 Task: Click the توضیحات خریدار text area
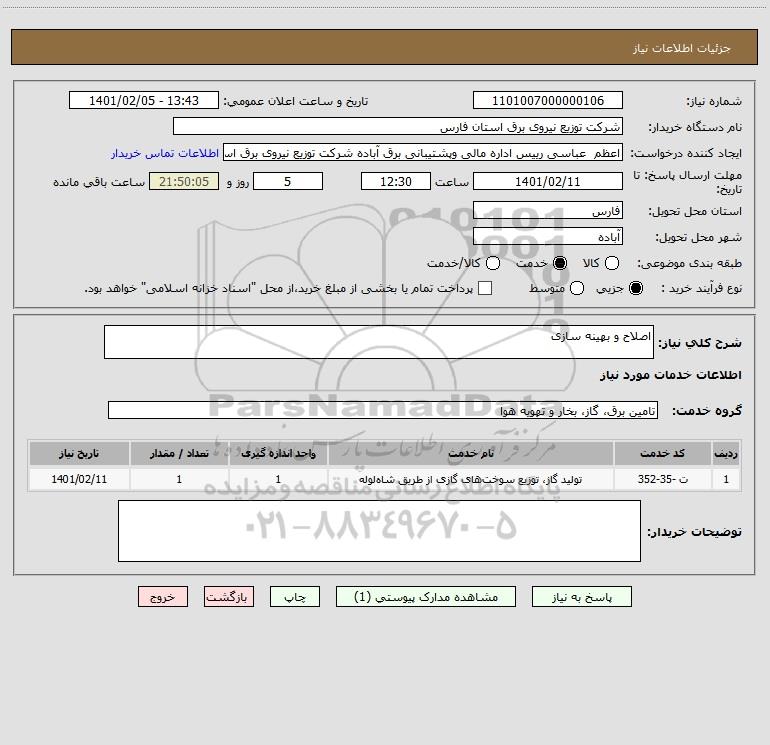379,531
